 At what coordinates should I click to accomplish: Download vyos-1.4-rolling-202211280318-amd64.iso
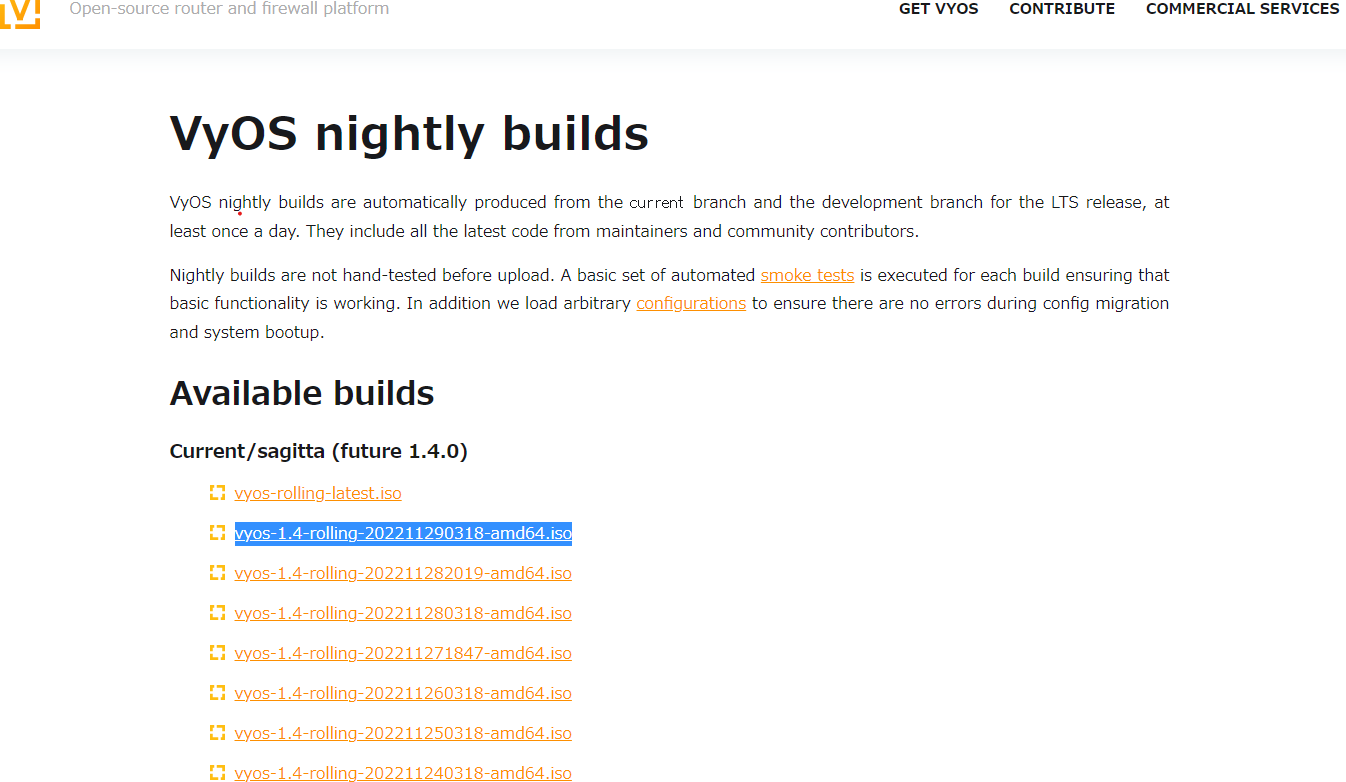coord(403,613)
